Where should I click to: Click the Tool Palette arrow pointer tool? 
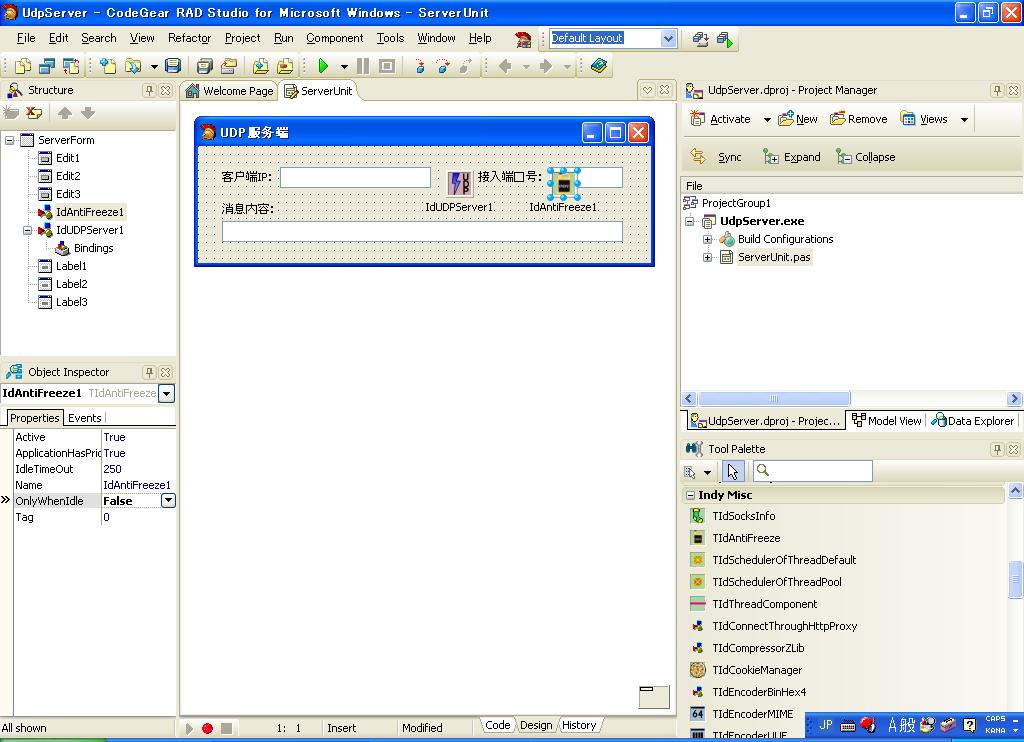point(733,471)
